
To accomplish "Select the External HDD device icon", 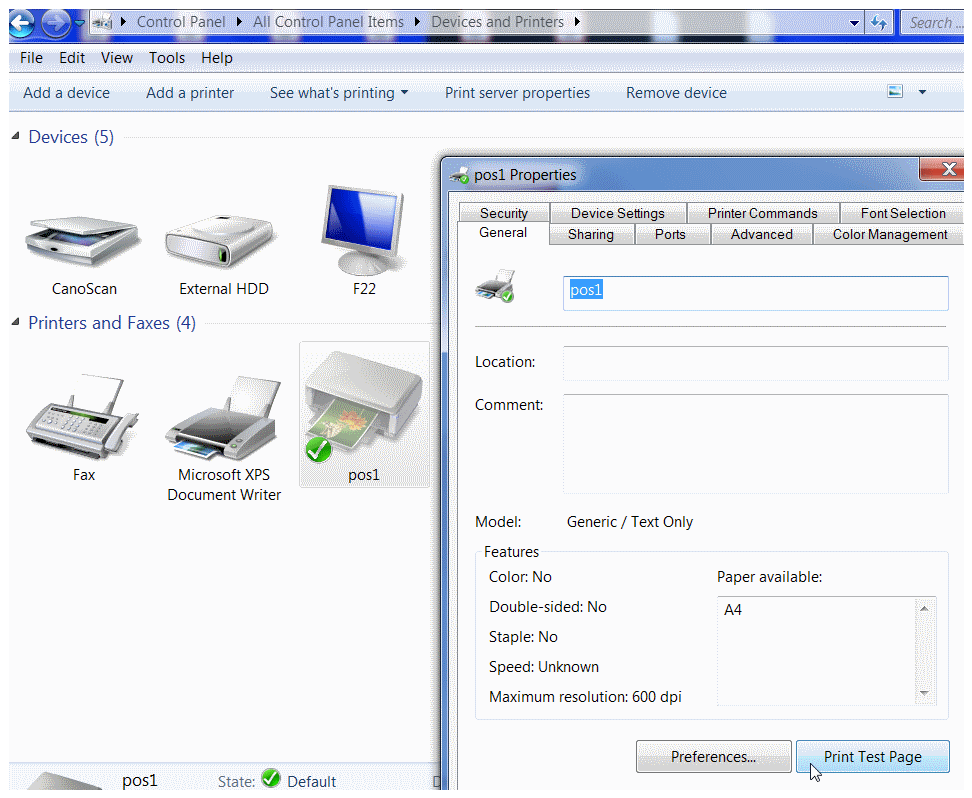I will [220, 242].
